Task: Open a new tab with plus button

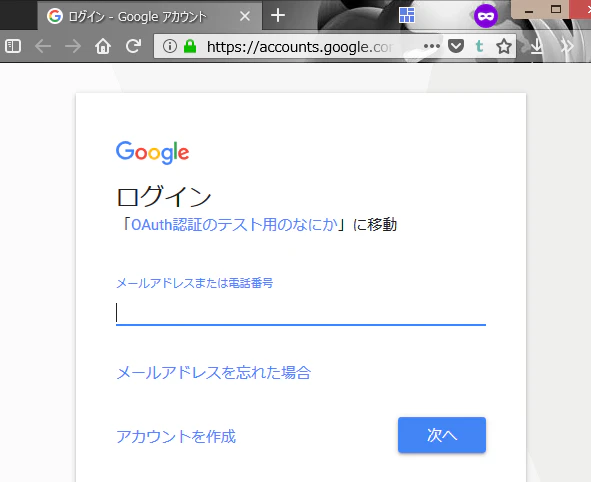Action: click(x=278, y=15)
